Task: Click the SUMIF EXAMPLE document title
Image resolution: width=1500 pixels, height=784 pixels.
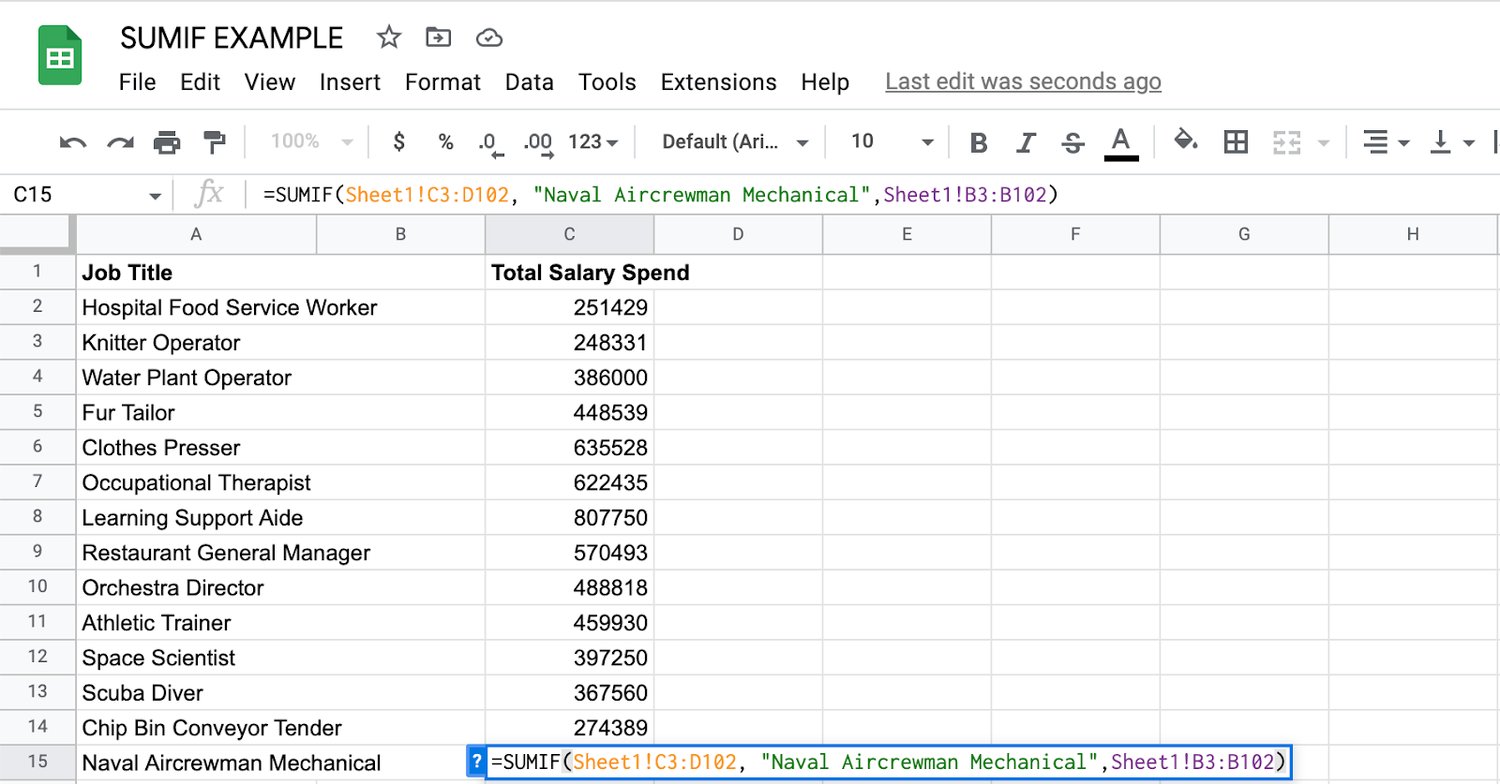Action: (231, 38)
